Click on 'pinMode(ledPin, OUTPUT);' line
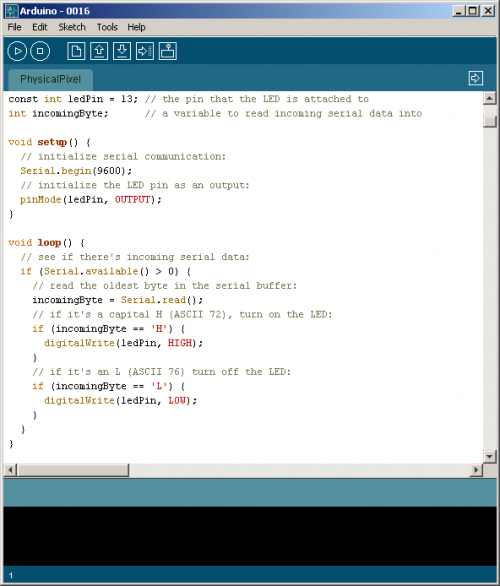The image size is (500, 586). pos(91,200)
